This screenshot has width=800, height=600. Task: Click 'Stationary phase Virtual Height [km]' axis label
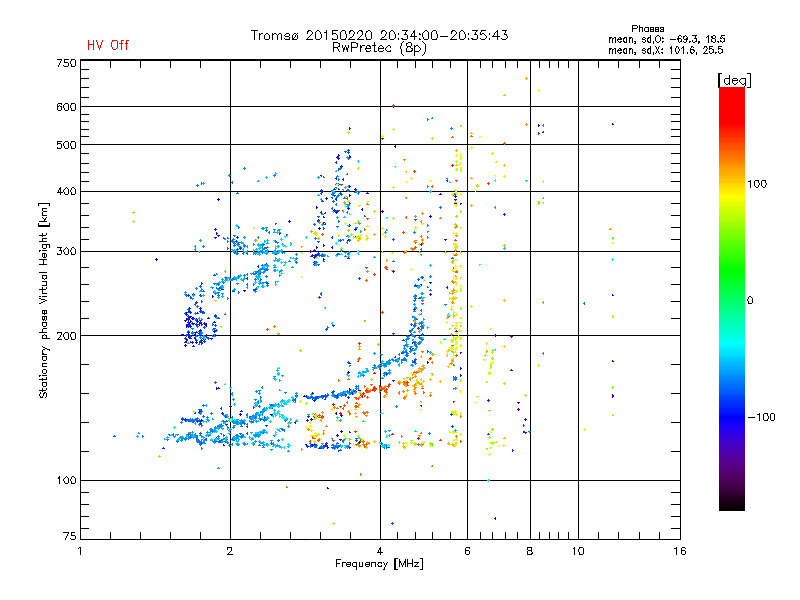44,300
